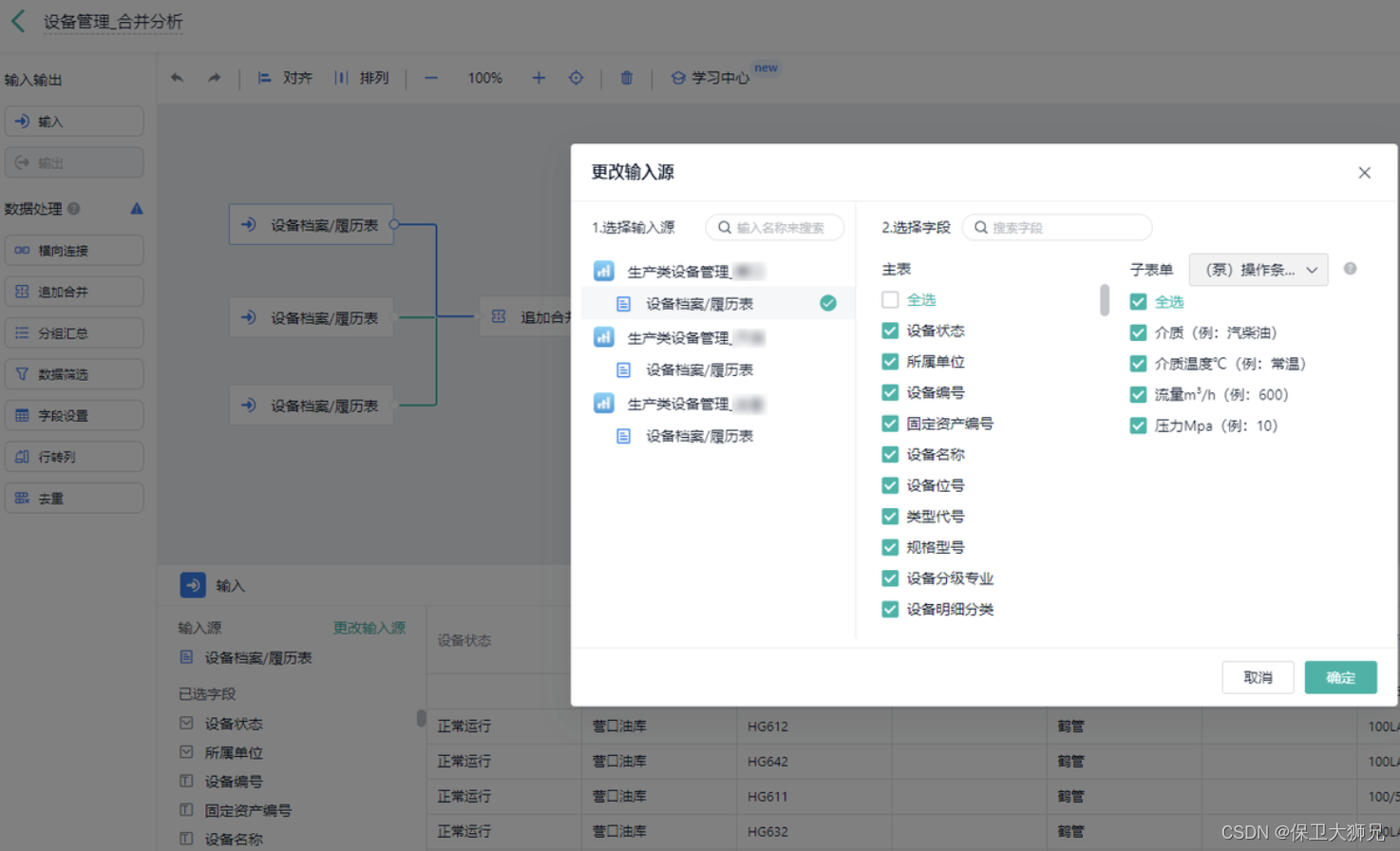Select 去重 in the sidebar
This screenshot has width=1400, height=851.
(74, 498)
